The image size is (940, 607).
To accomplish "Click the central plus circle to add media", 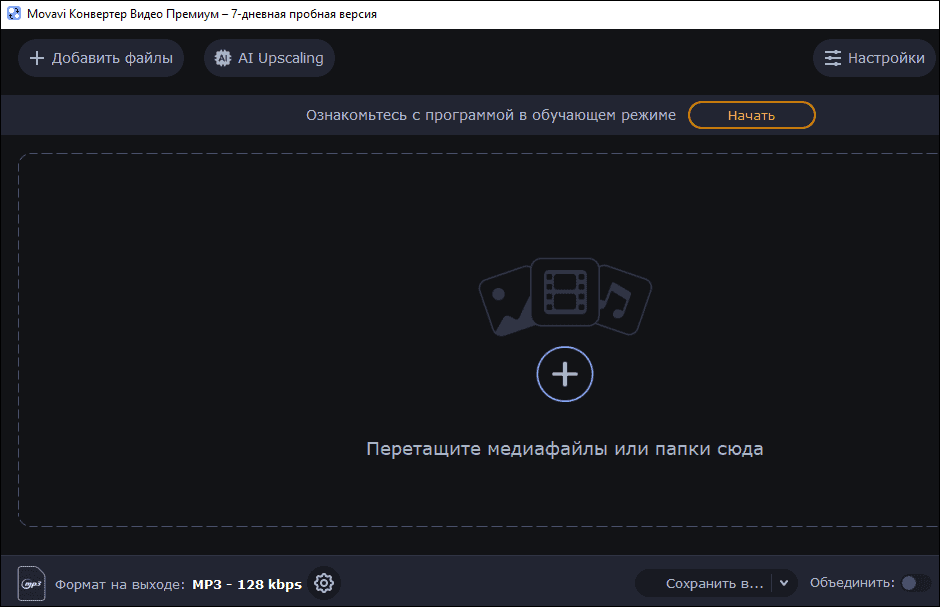I will pyautogui.click(x=565, y=374).
